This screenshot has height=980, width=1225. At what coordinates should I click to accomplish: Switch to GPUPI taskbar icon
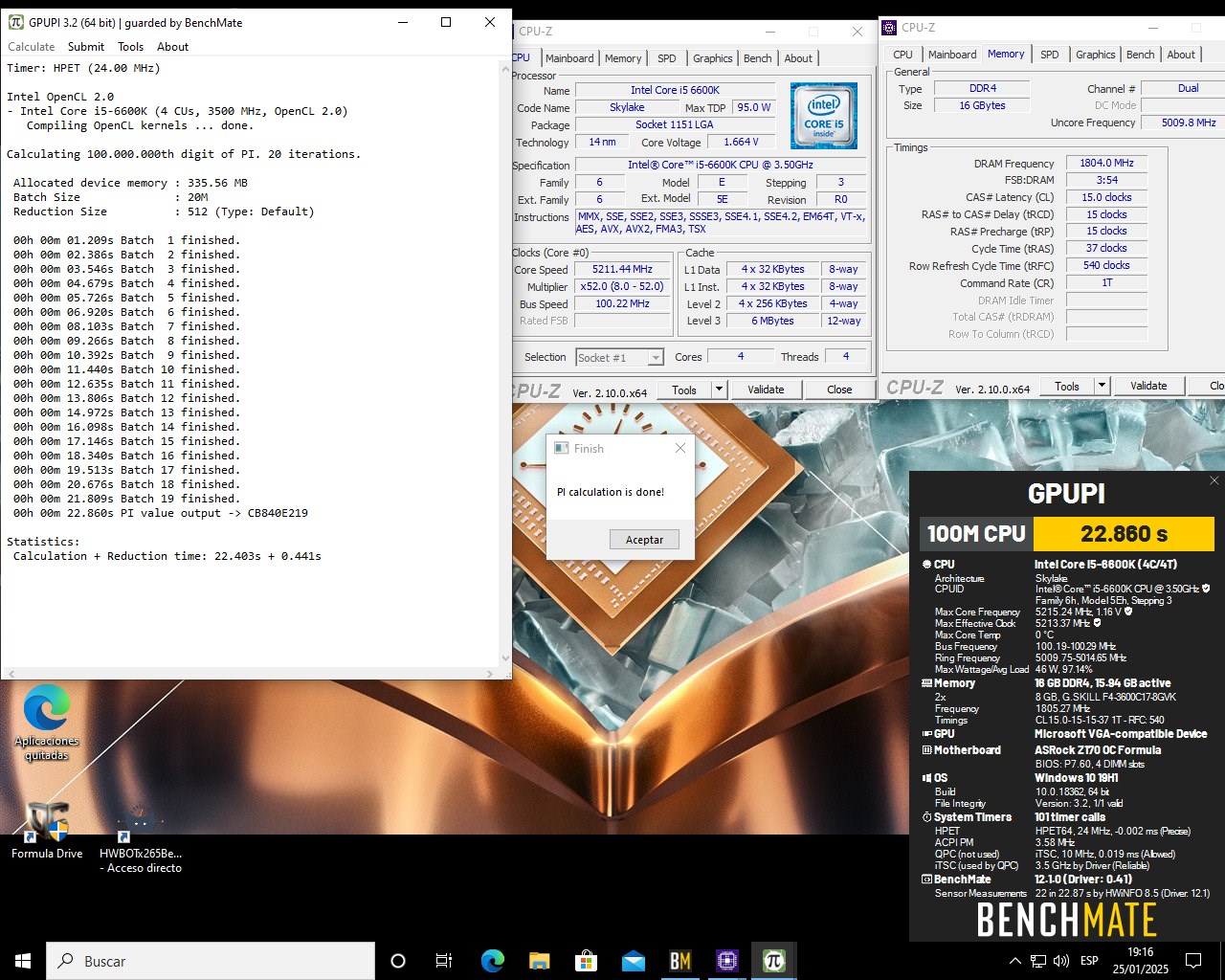tap(774, 961)
